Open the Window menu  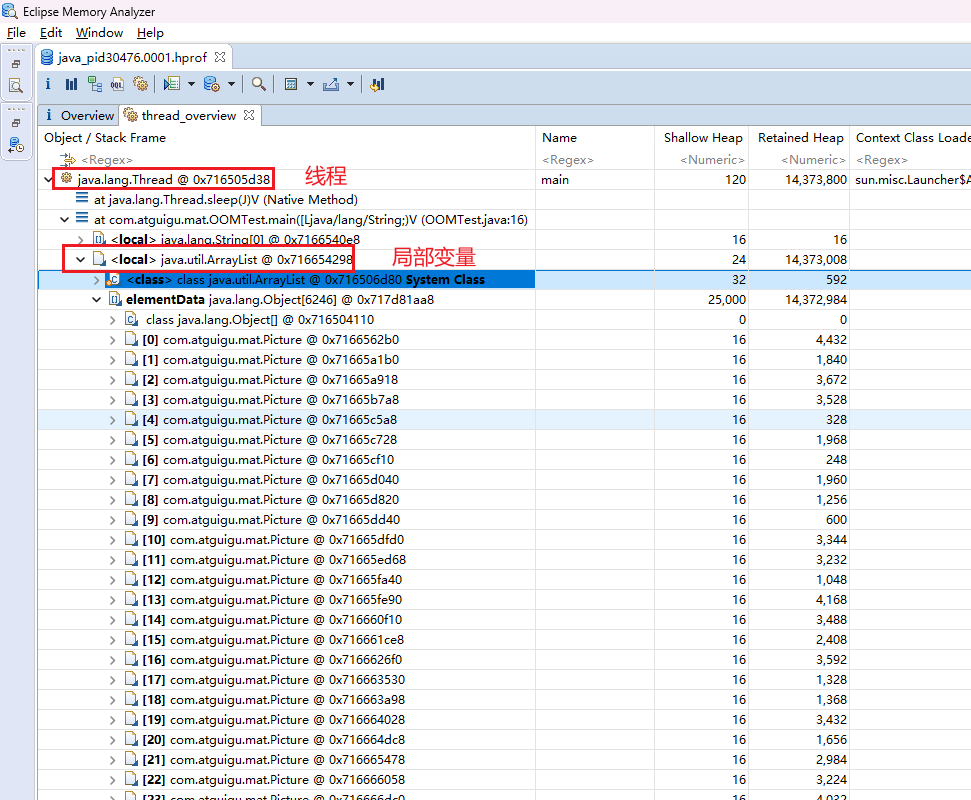[99, 33]
